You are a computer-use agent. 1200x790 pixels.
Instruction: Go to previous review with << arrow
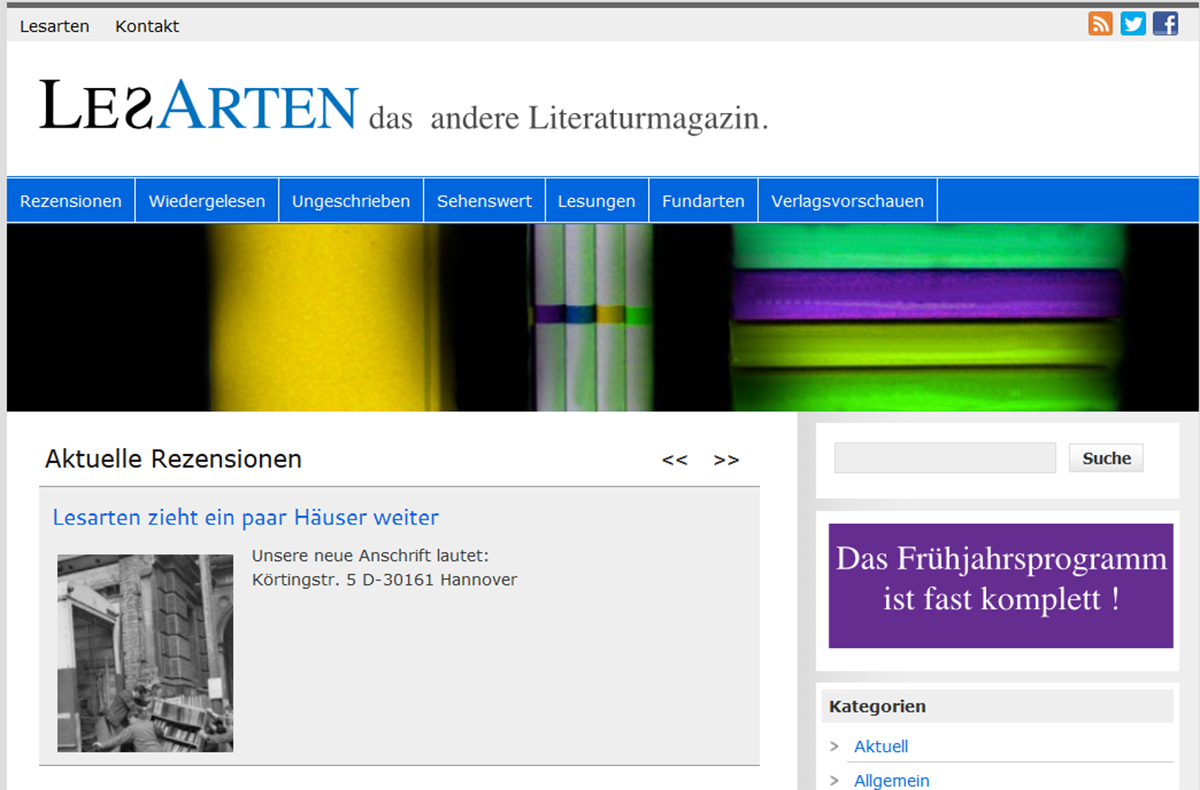(x=675, y=460)
